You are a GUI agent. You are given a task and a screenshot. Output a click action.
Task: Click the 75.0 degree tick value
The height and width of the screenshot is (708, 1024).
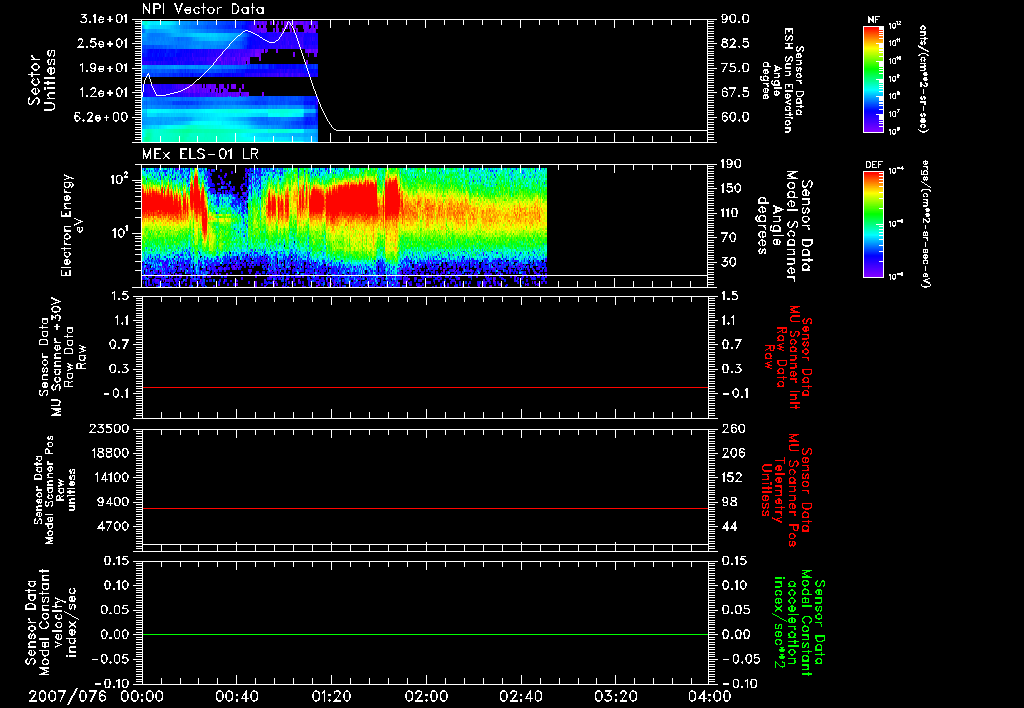pyautogui.click(x=735, y=68)
